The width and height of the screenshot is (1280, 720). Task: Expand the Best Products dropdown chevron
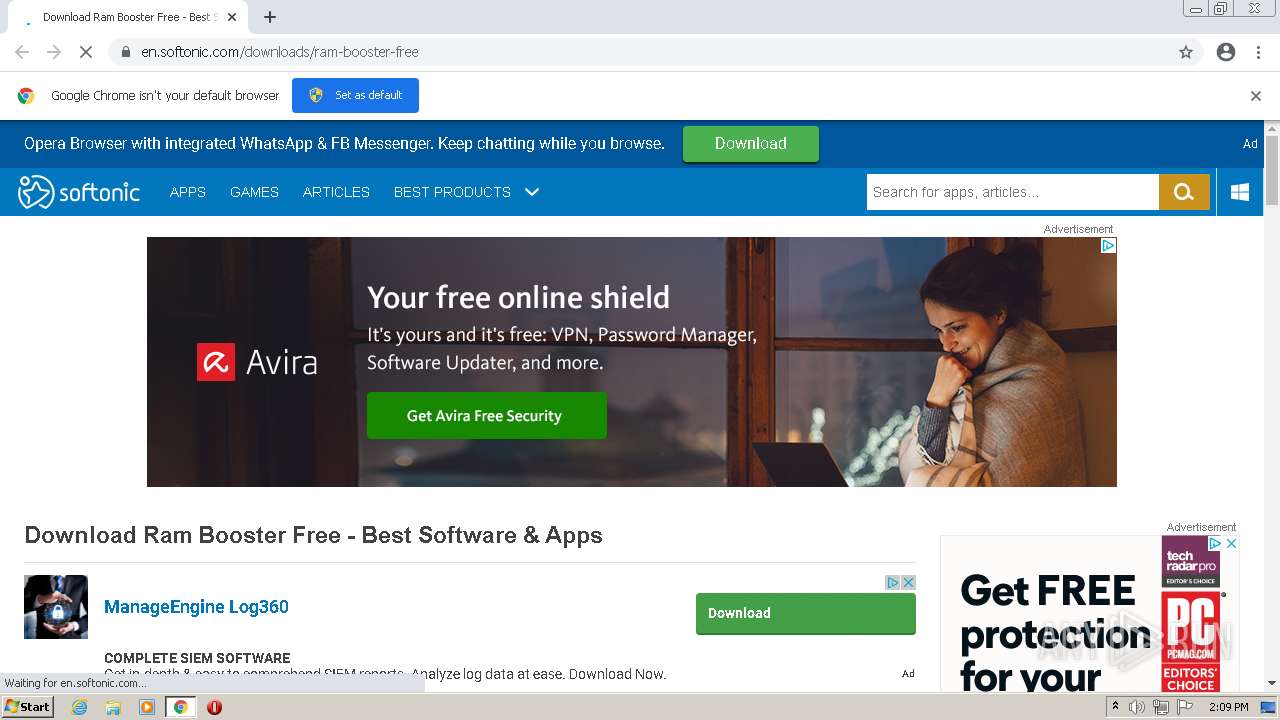pos(532,192)
